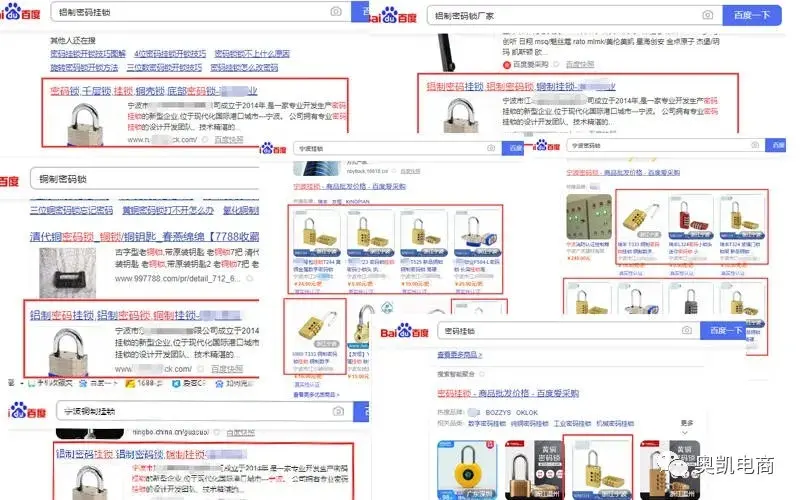Click search box containing 密码挂锁 in bottom panel
800x500 pixels.
tap(568, 331)
